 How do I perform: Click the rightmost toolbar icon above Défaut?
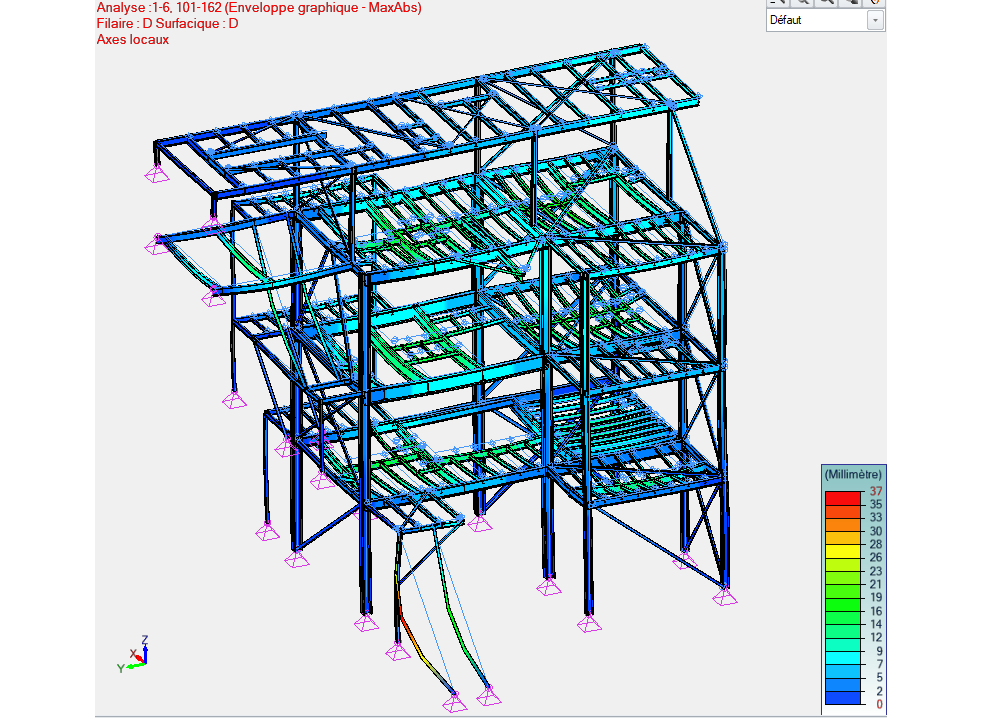click(x=874, y=3)
